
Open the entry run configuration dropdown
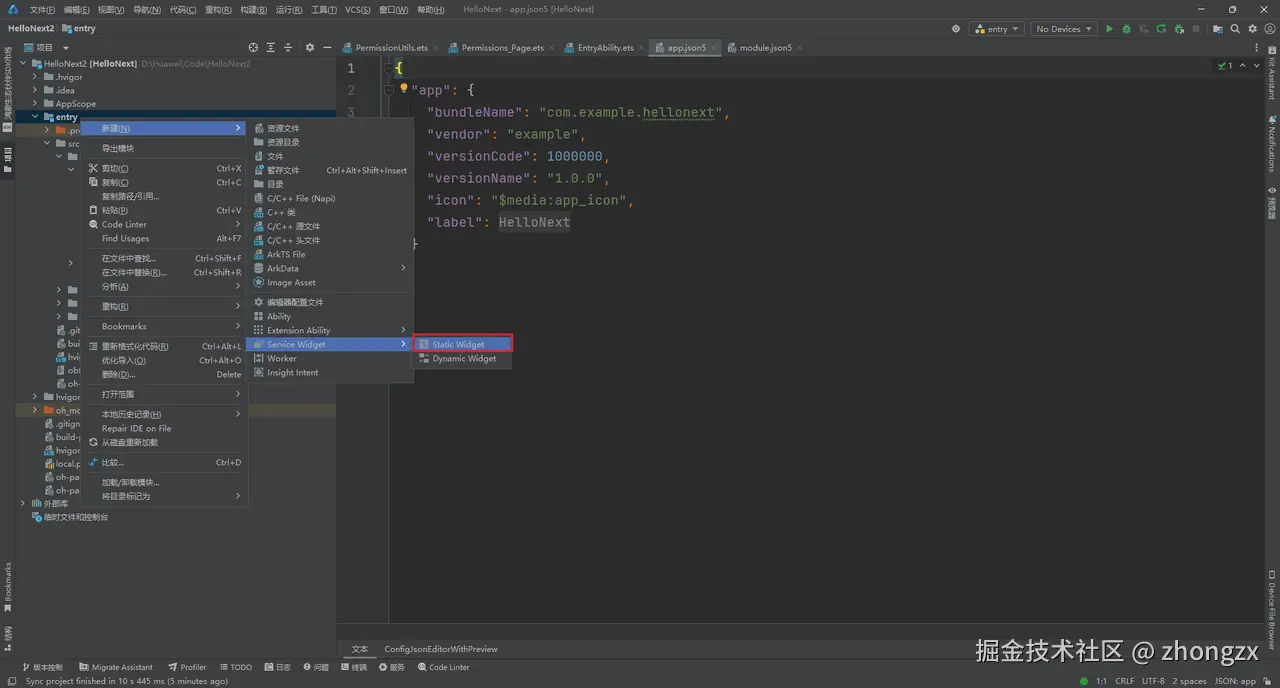(996, 29)
